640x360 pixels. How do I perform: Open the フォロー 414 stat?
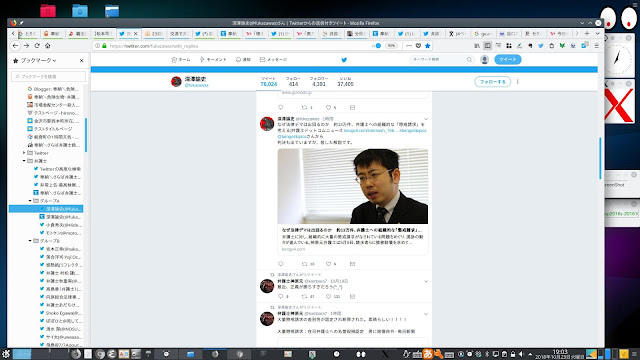293,81
